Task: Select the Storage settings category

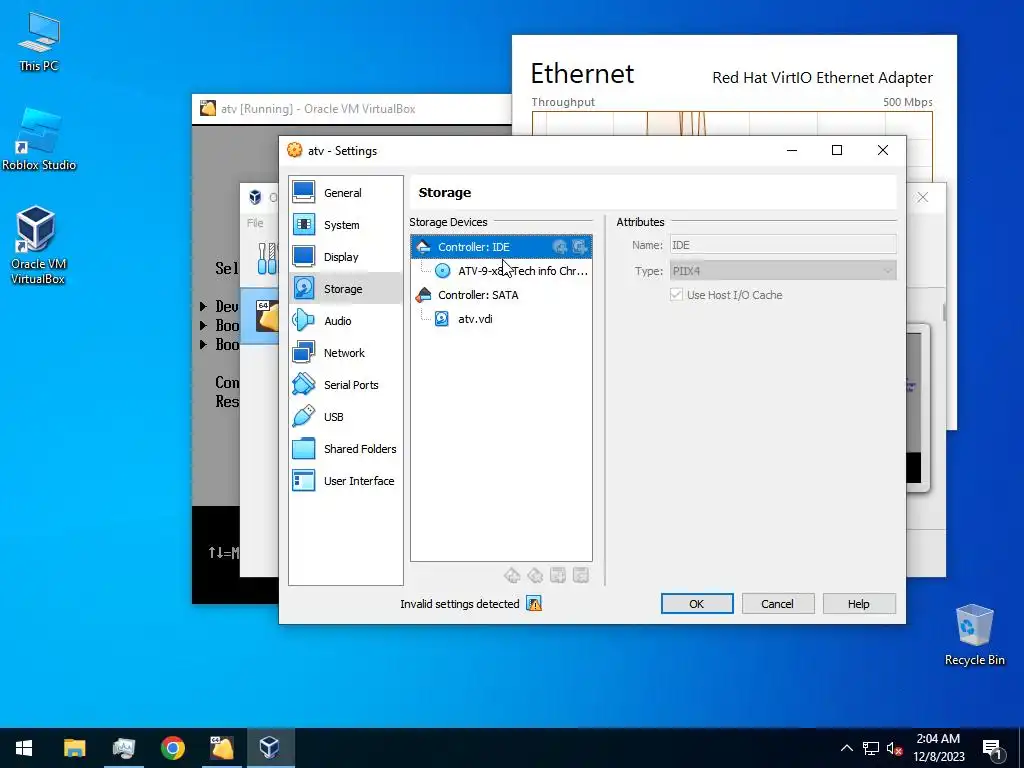Action: pos(345,289)
